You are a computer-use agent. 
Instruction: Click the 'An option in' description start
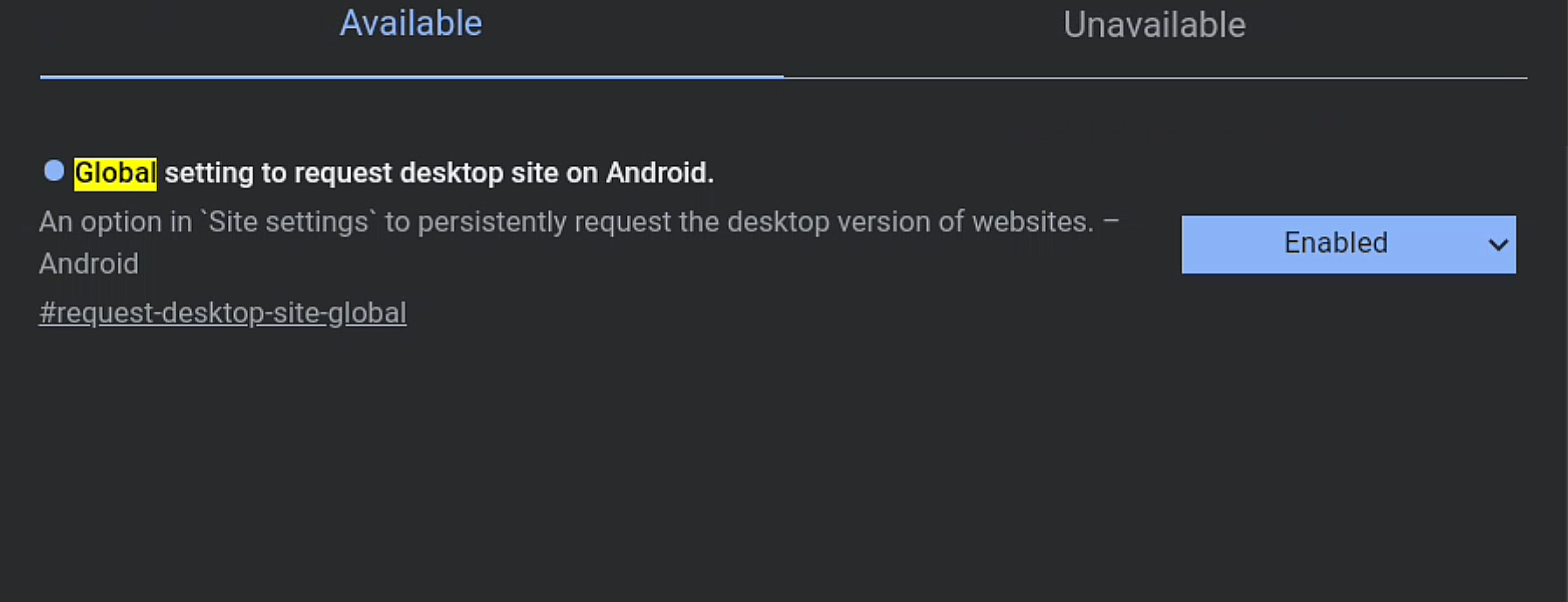(115, 222)
